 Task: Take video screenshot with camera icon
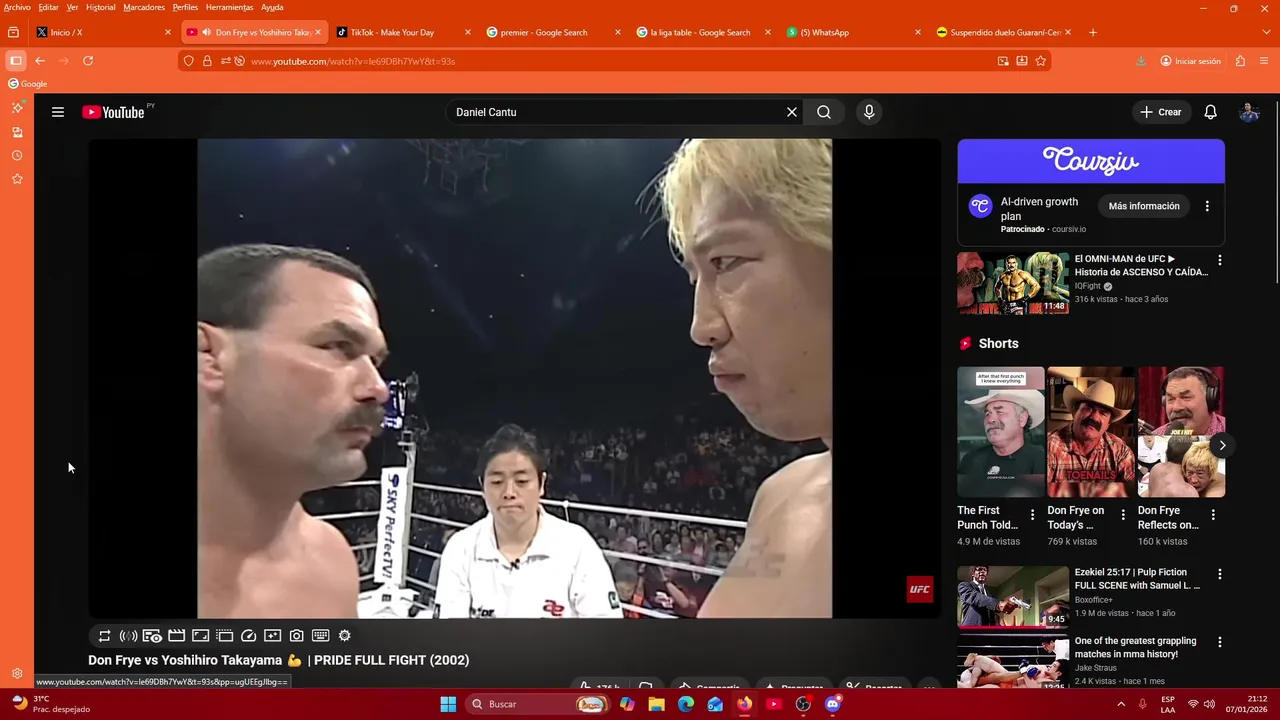[x=297, y=635]
